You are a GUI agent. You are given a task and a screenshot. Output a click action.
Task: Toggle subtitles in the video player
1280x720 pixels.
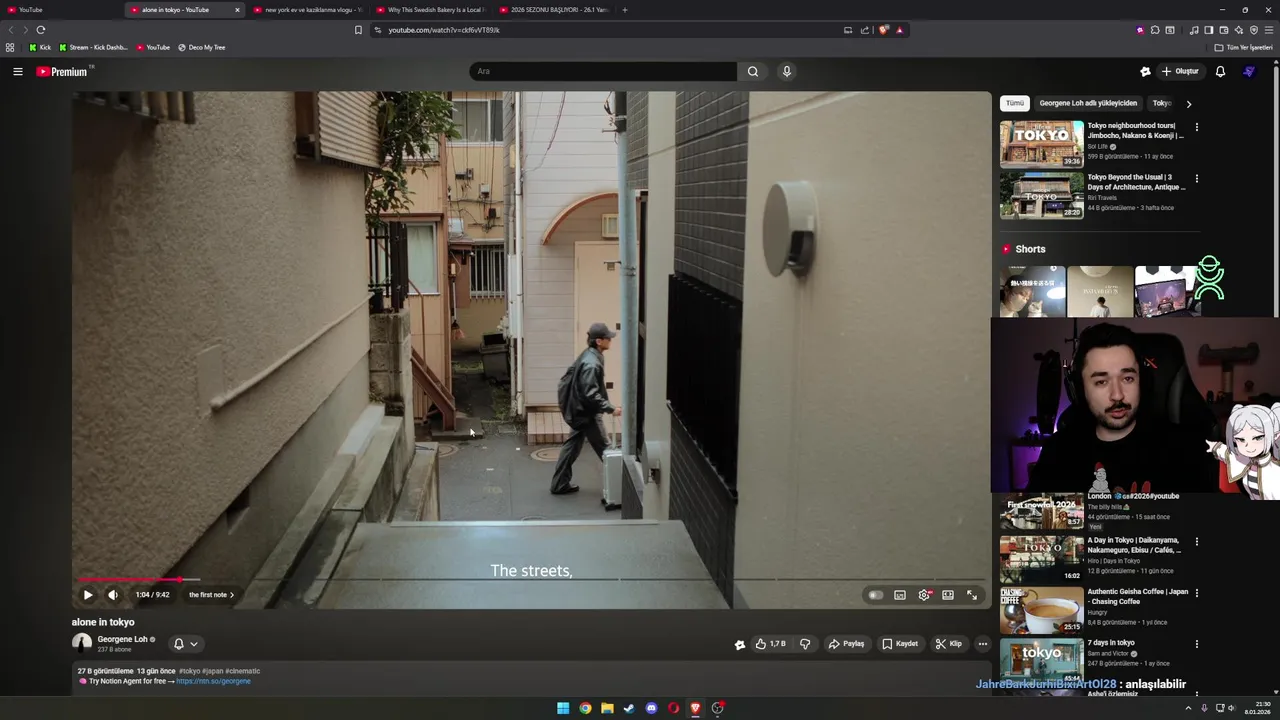[x=900, y=595]
